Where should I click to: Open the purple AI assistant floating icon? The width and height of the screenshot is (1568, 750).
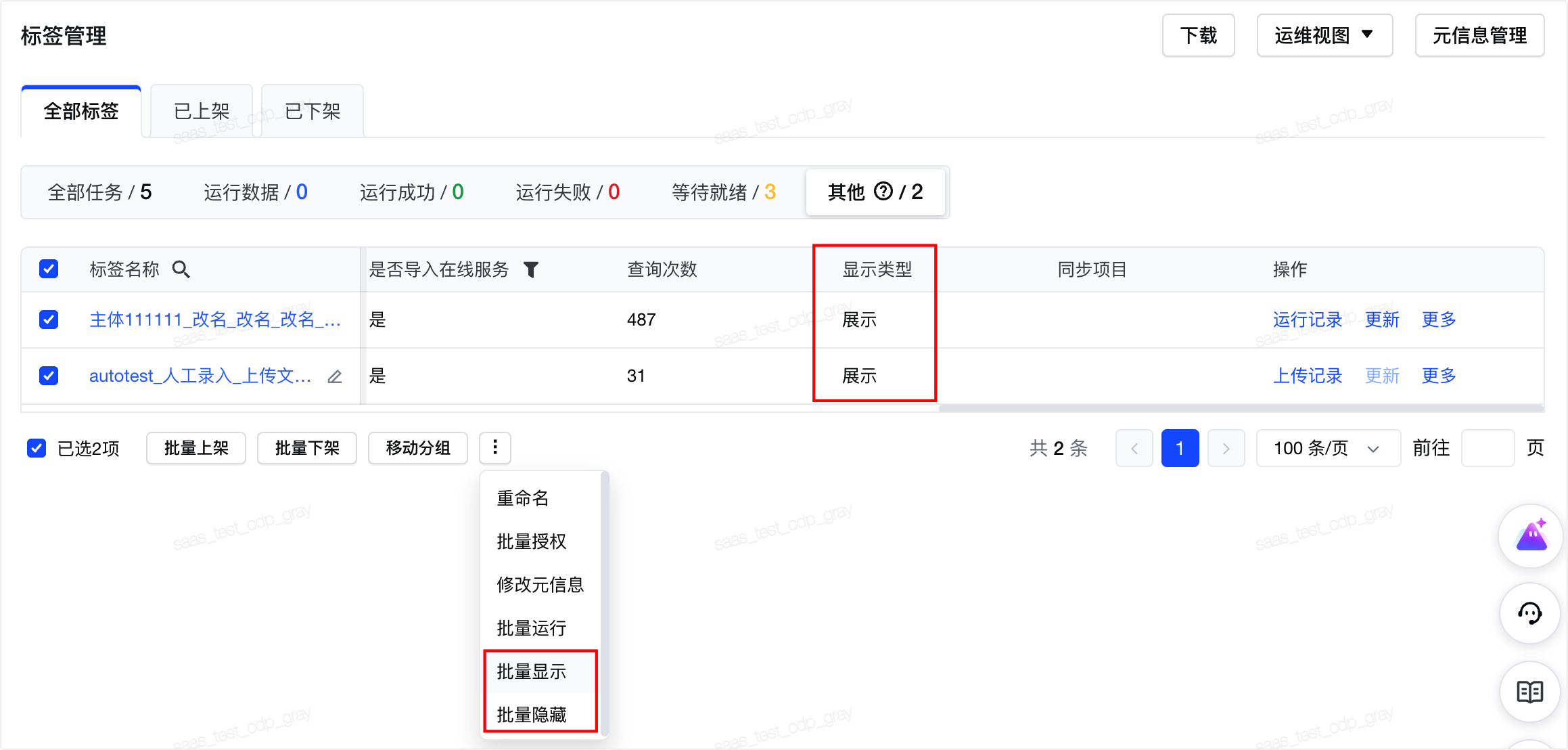1531,536
